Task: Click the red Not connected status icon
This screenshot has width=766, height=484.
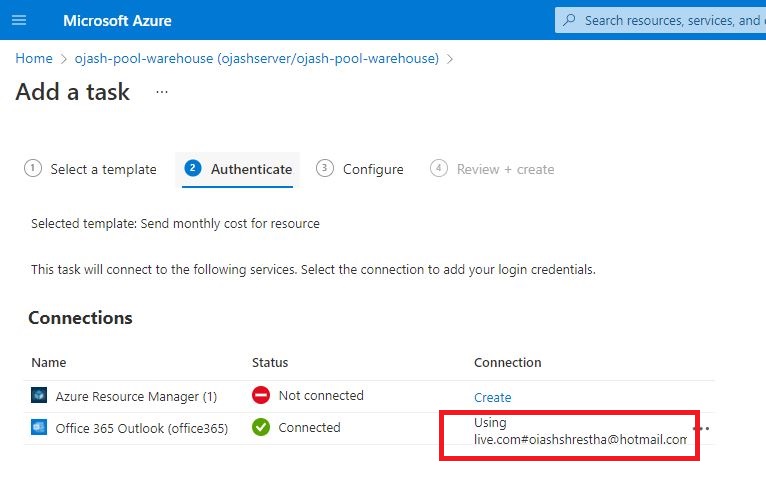Action: point(261,396)
